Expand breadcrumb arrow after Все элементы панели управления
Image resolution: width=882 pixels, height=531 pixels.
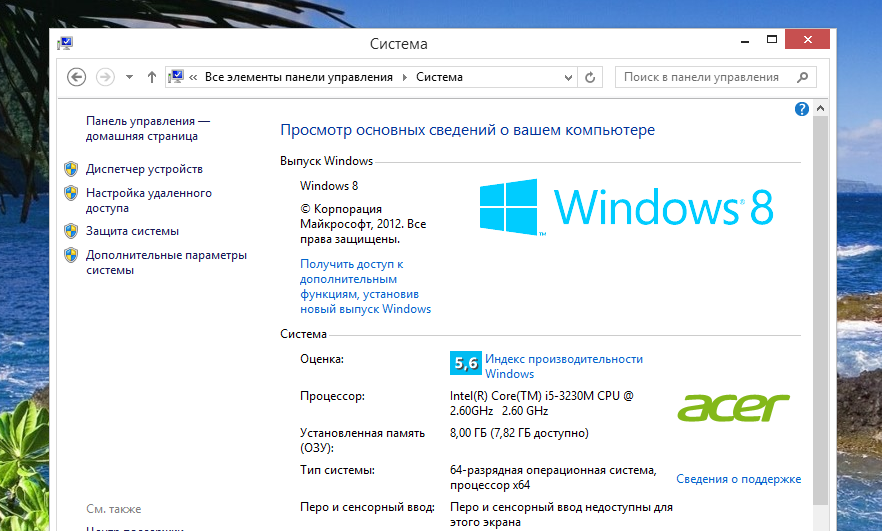point(404,78)
